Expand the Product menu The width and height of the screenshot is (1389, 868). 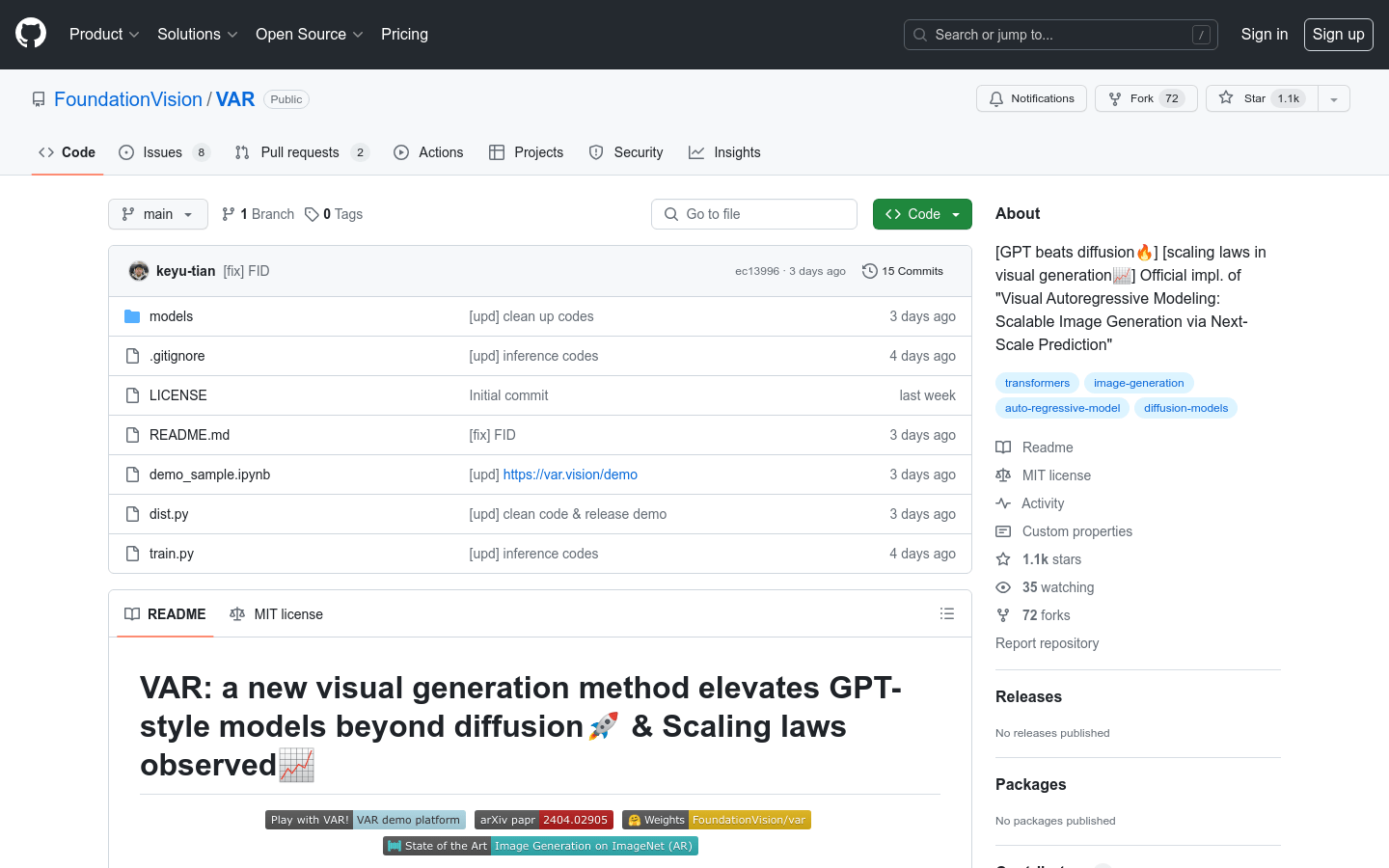coord(104,34)
